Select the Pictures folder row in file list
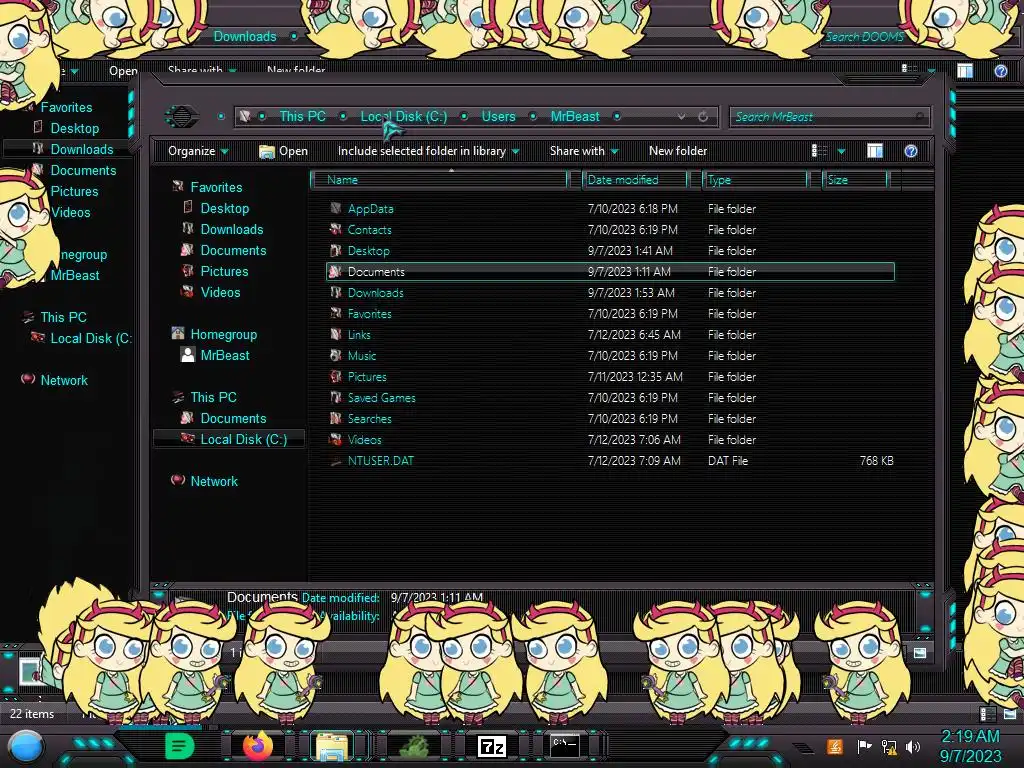 tap(610, 377)
